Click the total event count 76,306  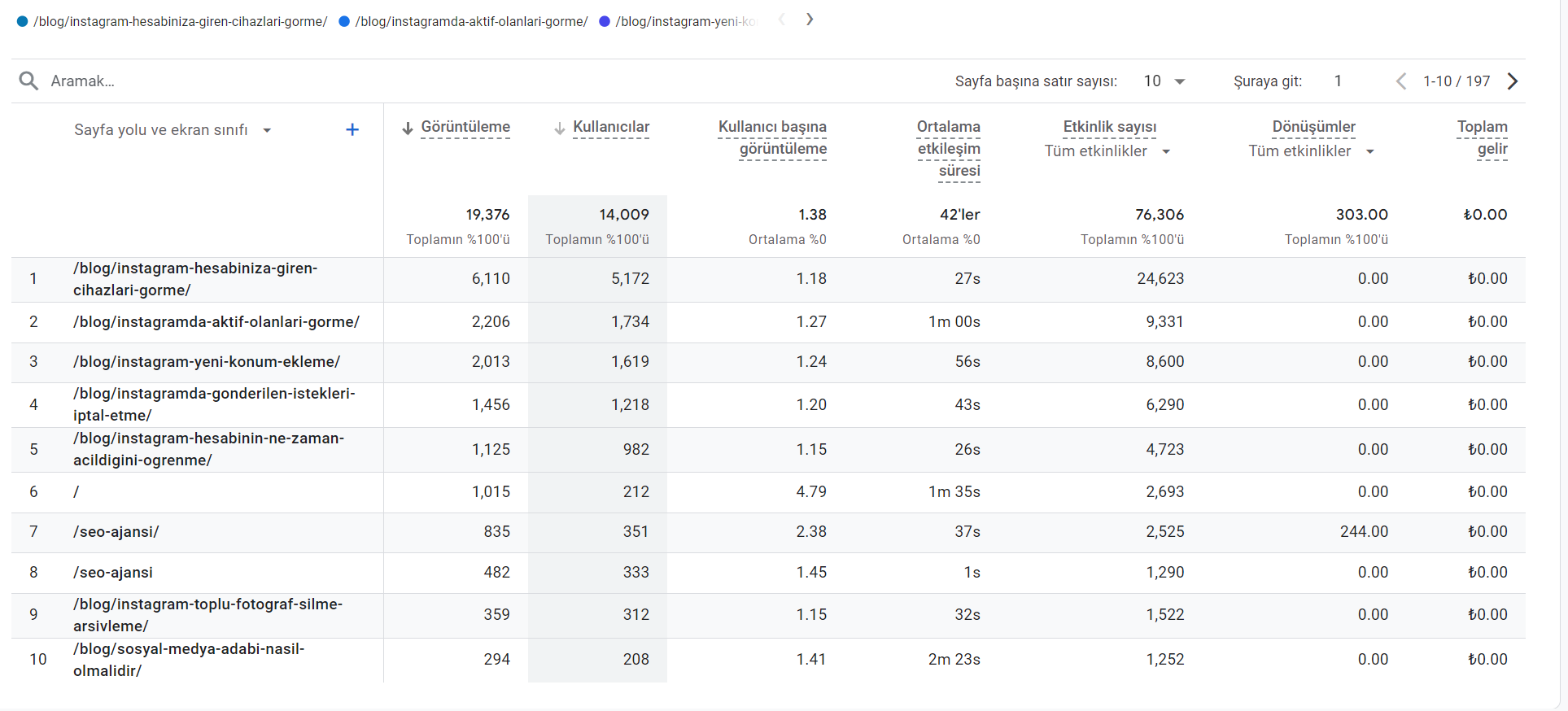1160,215
